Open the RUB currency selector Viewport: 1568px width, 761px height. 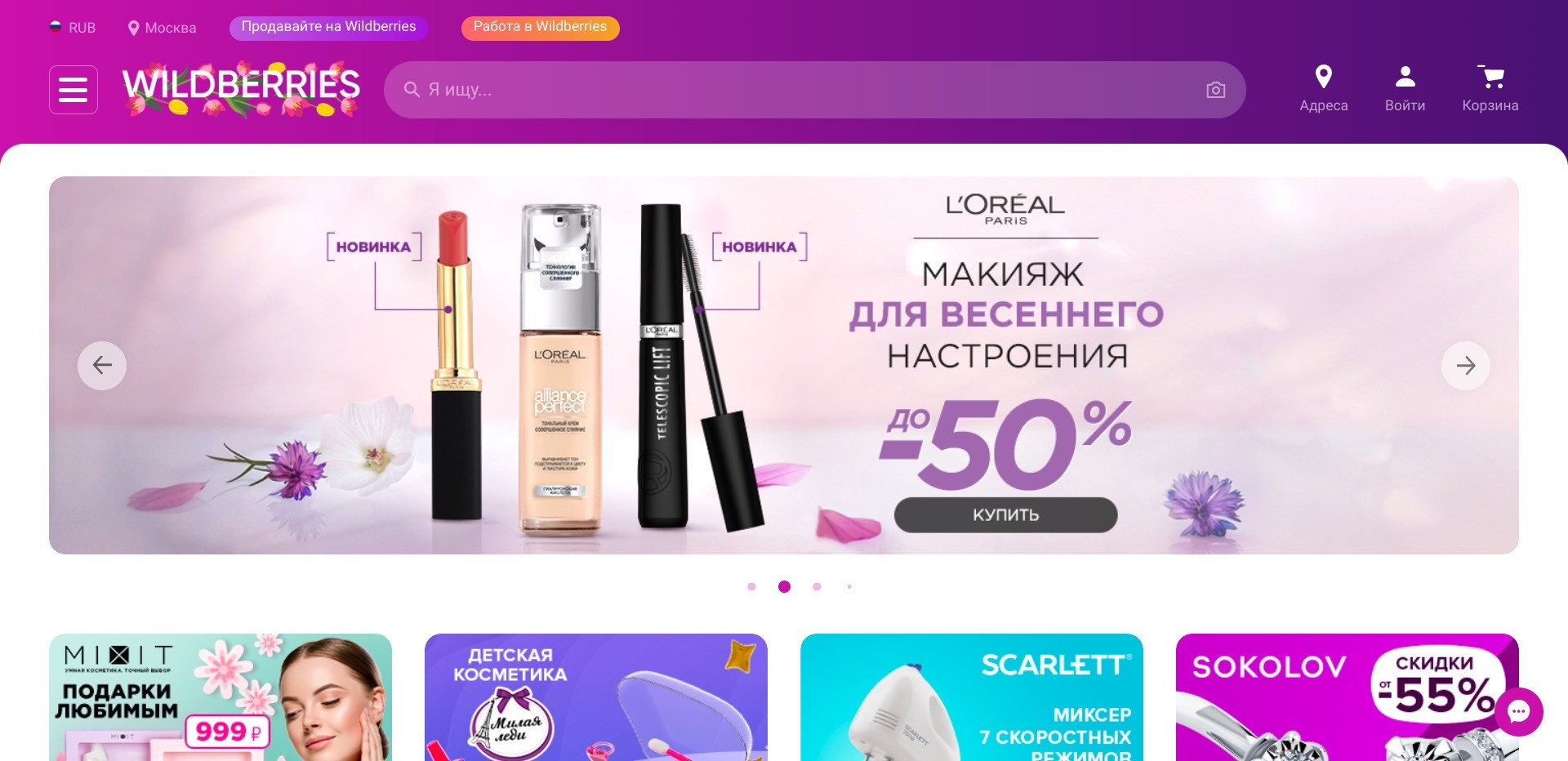(x=73, y=28)
